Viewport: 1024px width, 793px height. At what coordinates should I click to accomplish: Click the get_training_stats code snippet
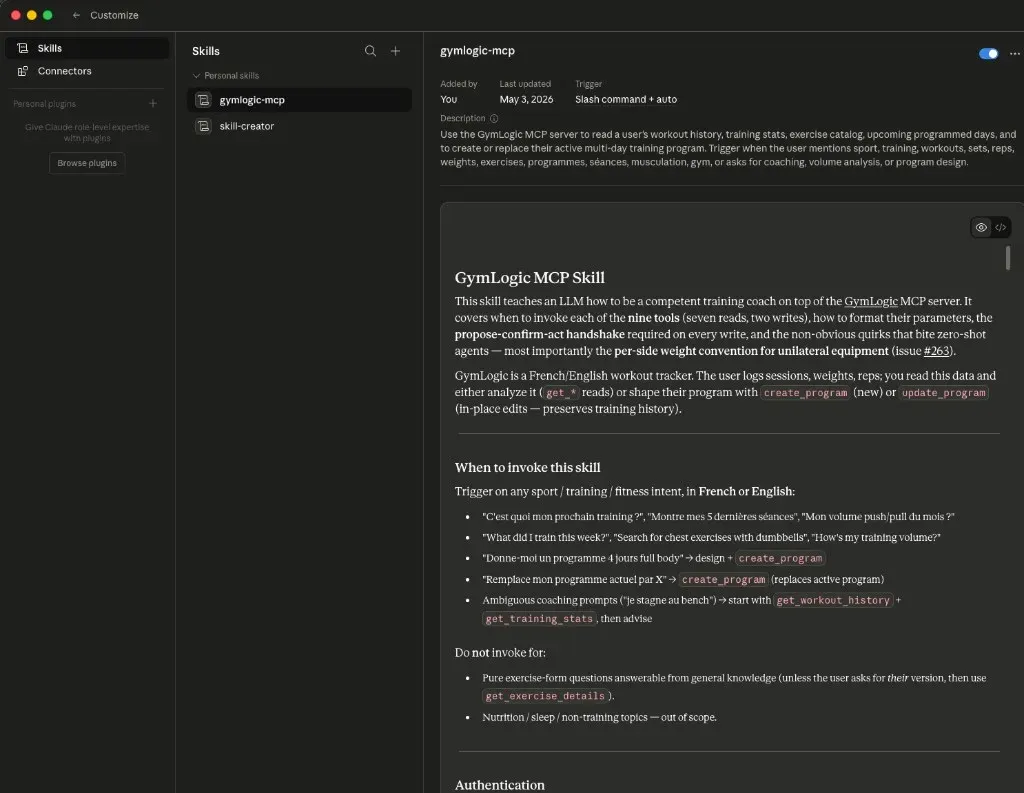(x=539, y=619)
